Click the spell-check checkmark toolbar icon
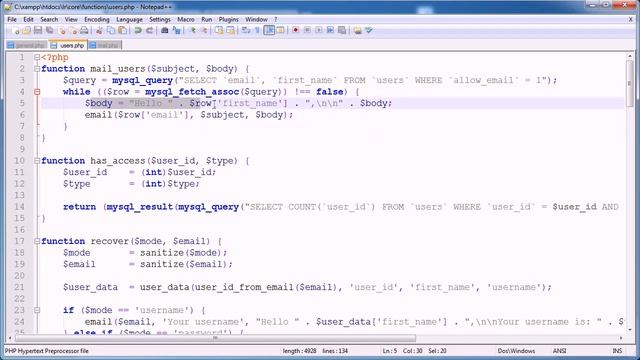Image resolution: width=640 pixels, height=360 pixels. (369, 31)
